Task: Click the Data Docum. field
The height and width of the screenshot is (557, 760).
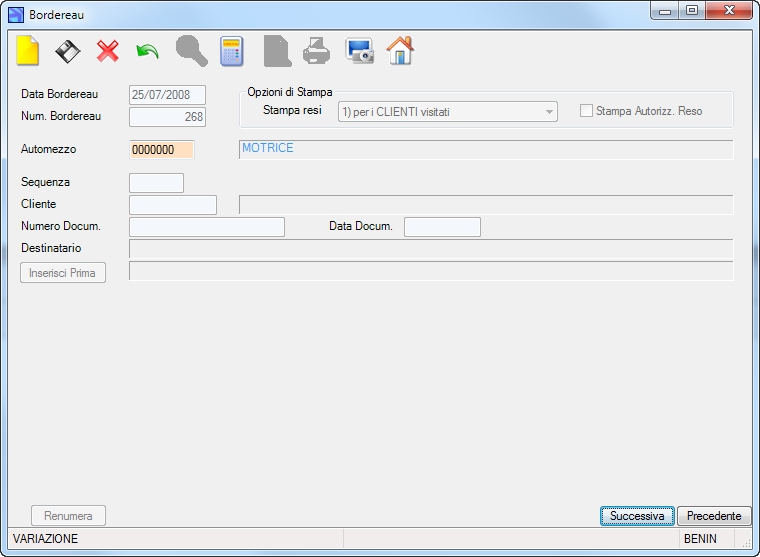Action: [443, 227]
